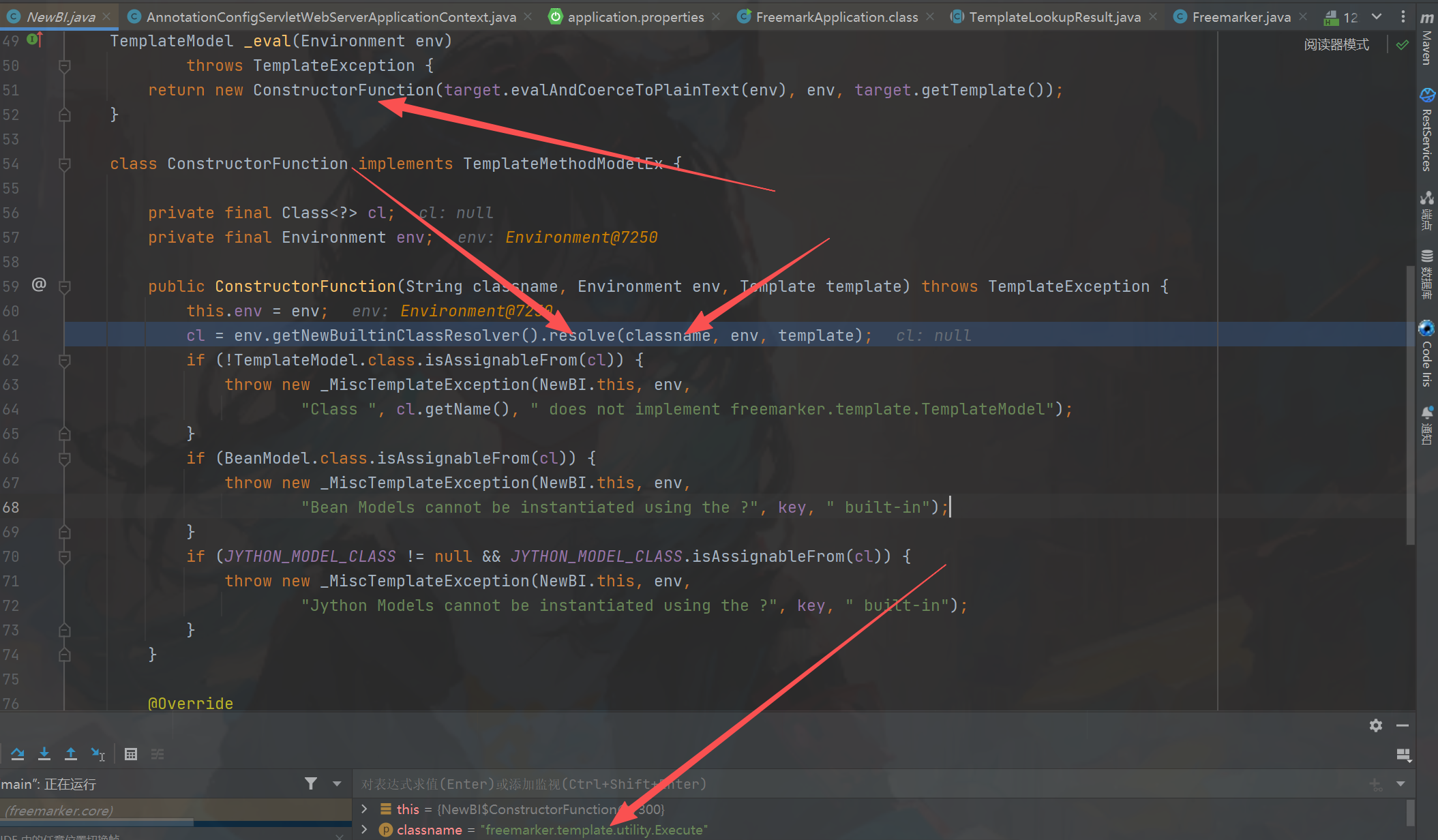Viewport: 1438px width, 840px height.
Task: Click the debug panel settings gear
Action: [1375, 725]
